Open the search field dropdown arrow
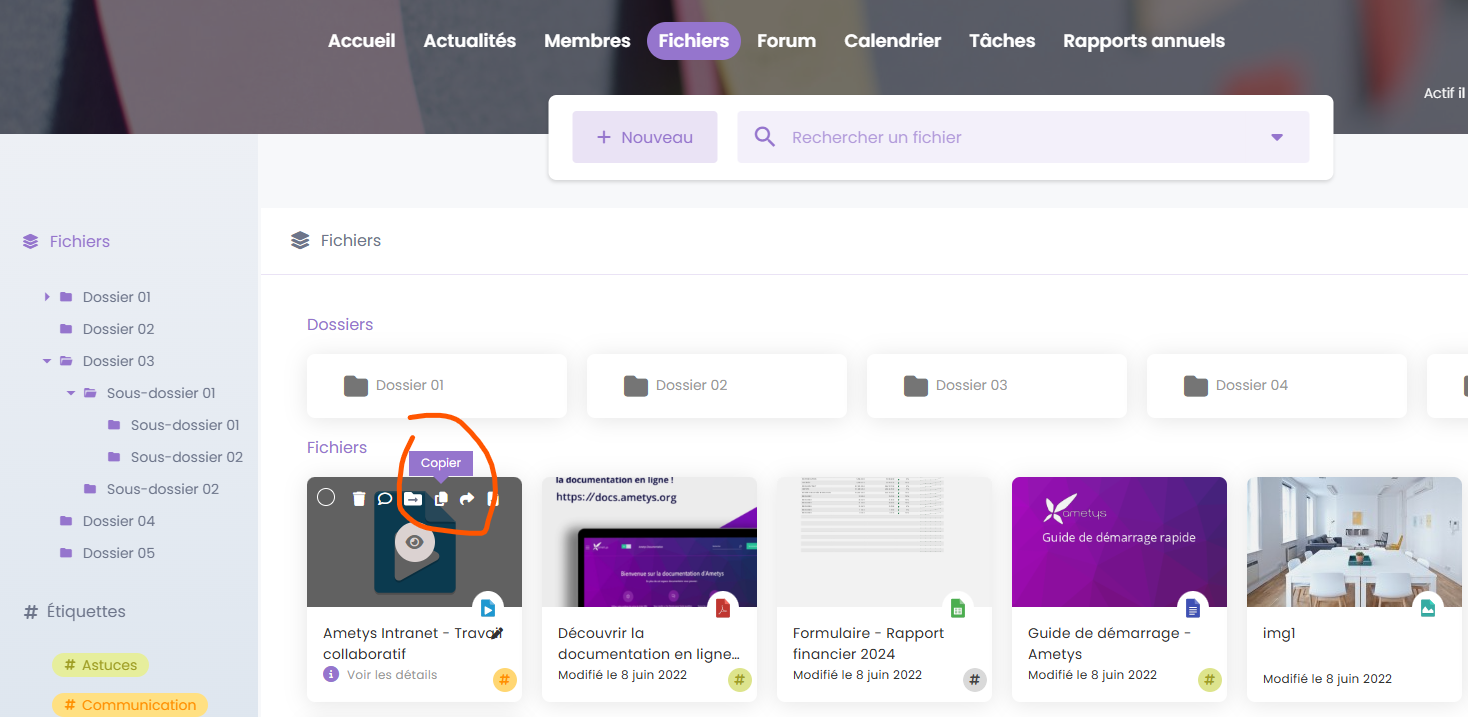1468x717 pixels. (1276, 137)
